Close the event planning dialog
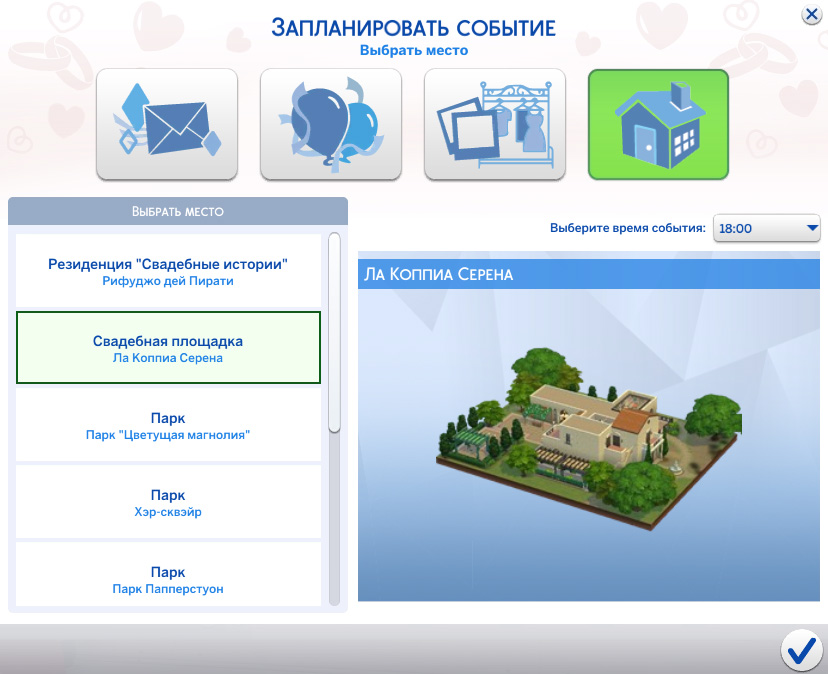This screenshot has width=828, height=674. [811, 14]
